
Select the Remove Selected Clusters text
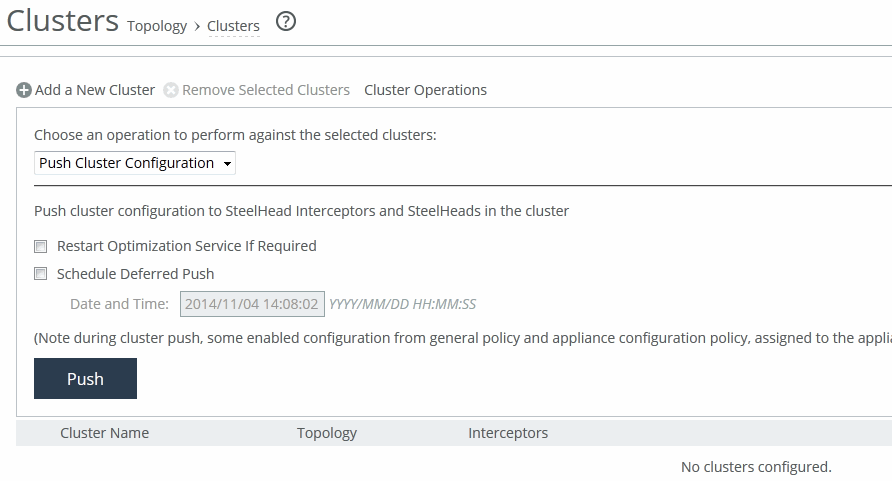(266, 90)
